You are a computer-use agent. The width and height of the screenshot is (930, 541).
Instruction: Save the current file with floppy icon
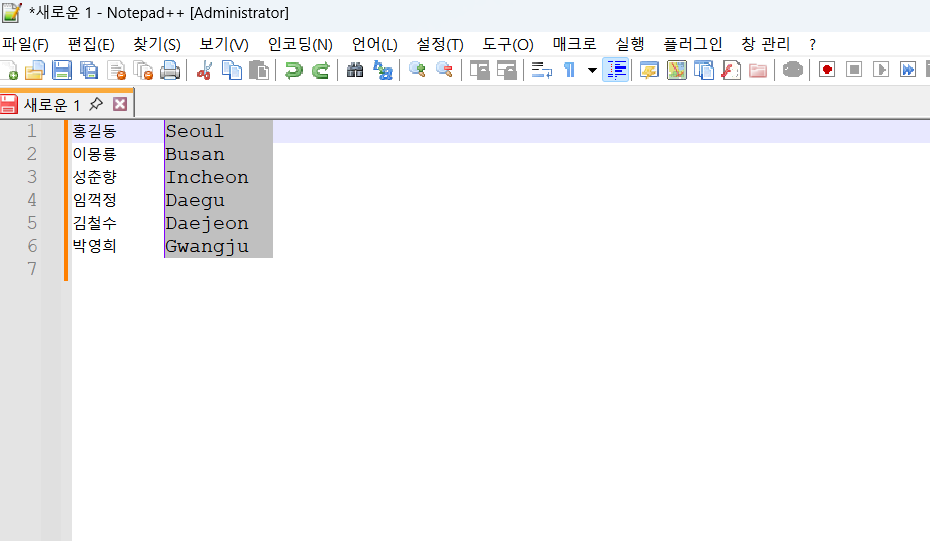pos(62,70)
